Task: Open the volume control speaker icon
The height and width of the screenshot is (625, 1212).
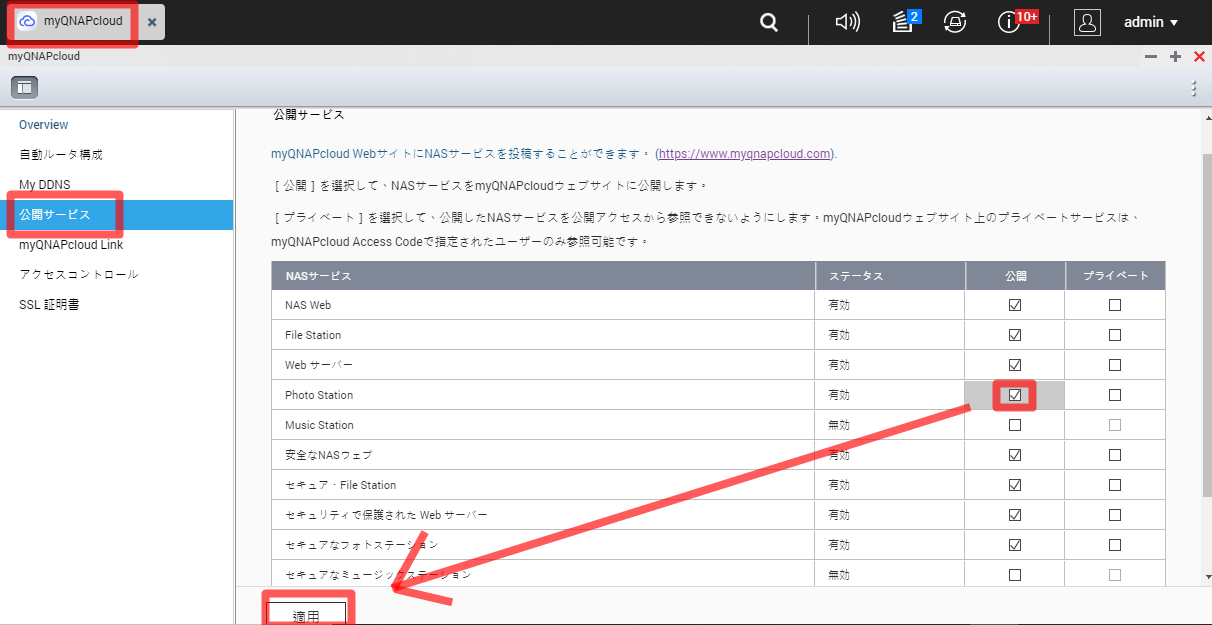Action: (x=847, y=22)
